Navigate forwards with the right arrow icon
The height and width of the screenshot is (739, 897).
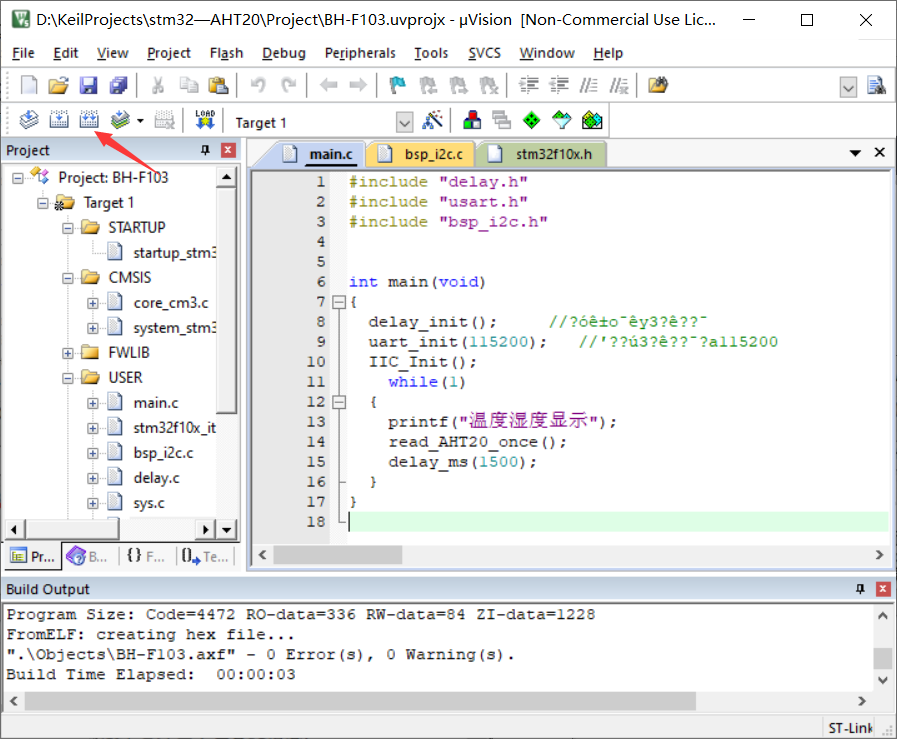358,85
